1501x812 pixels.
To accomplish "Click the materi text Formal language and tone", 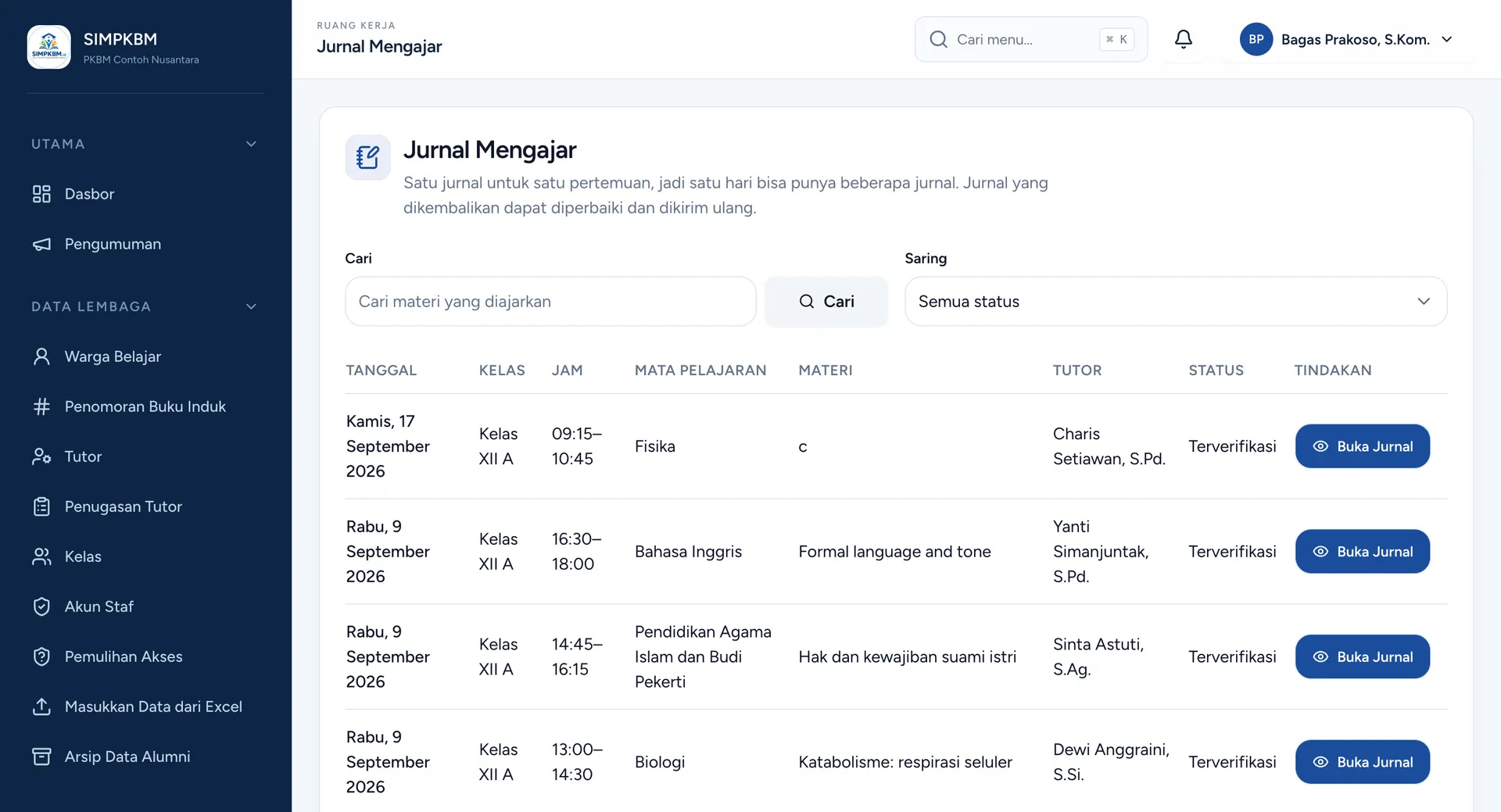I will click(894, 552).
